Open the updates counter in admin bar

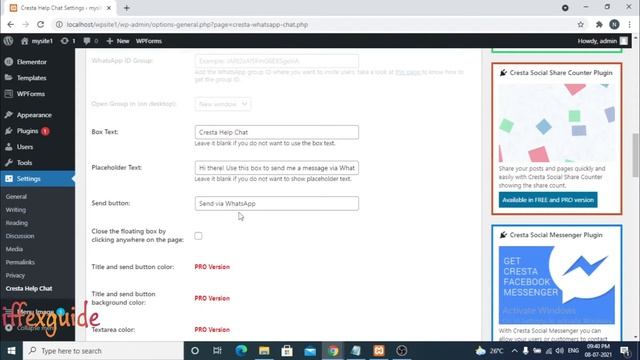coord(68,41)
